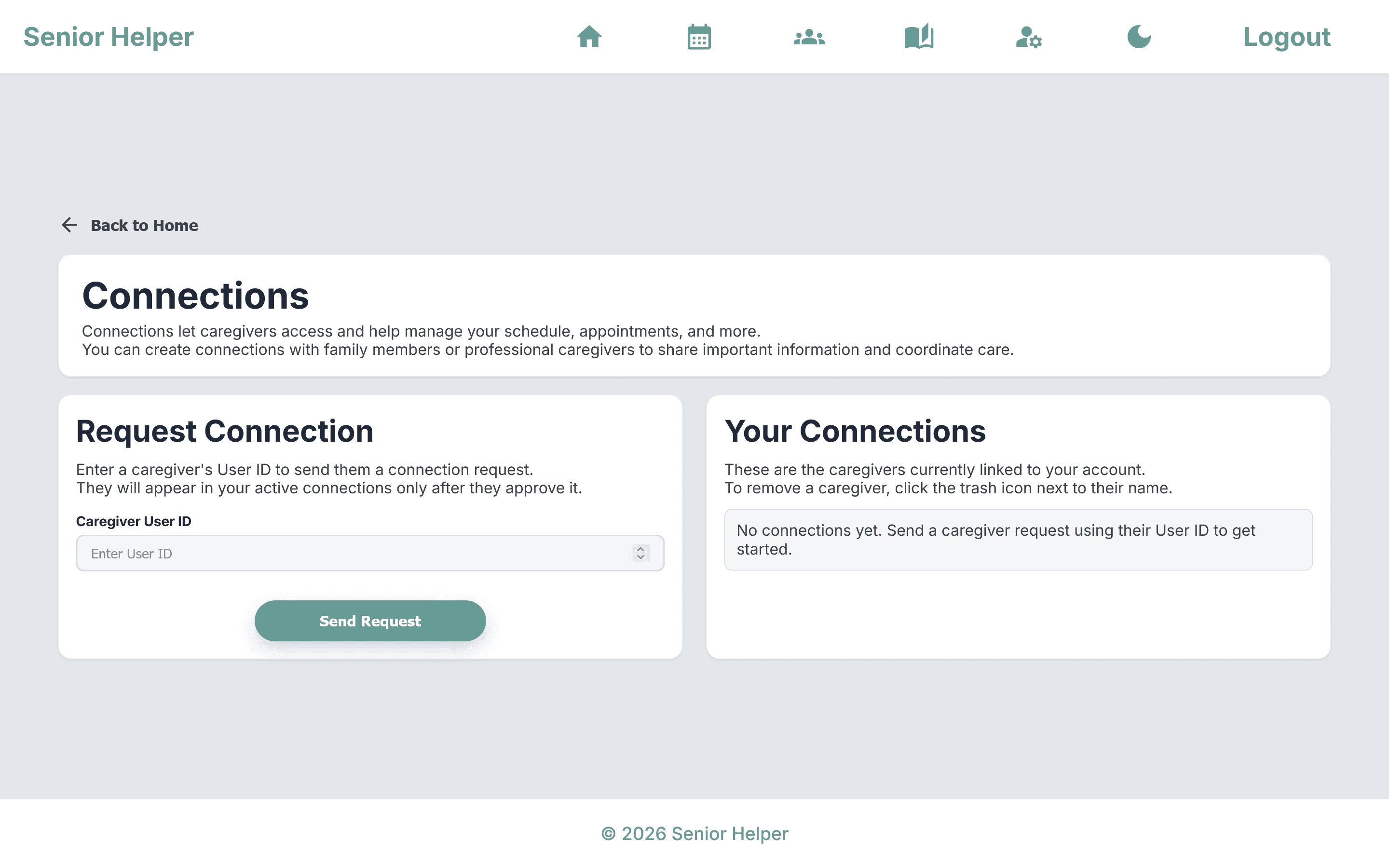Click the Senior Helper logo

click(x=109, y=37)
